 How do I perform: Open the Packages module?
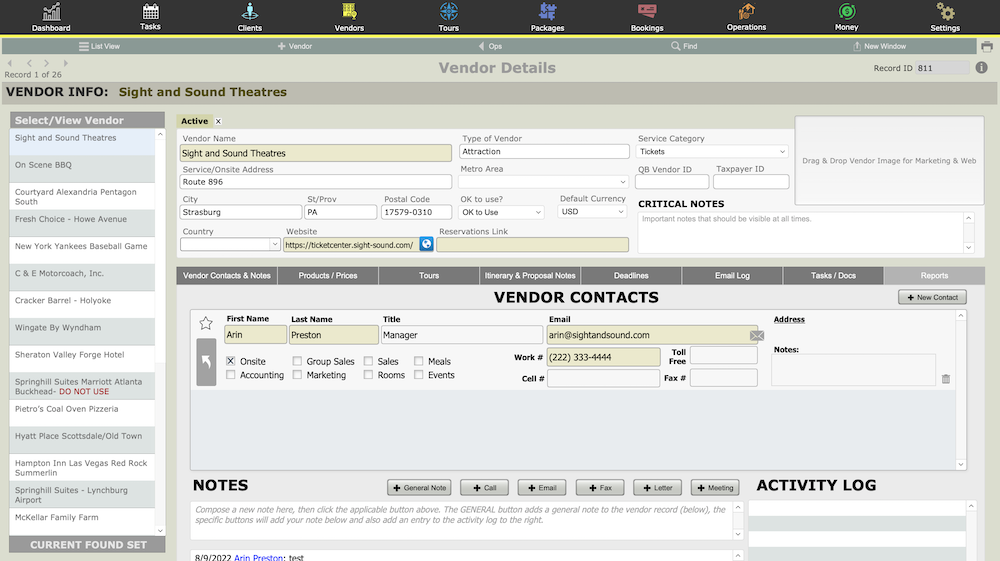[547, 17]
